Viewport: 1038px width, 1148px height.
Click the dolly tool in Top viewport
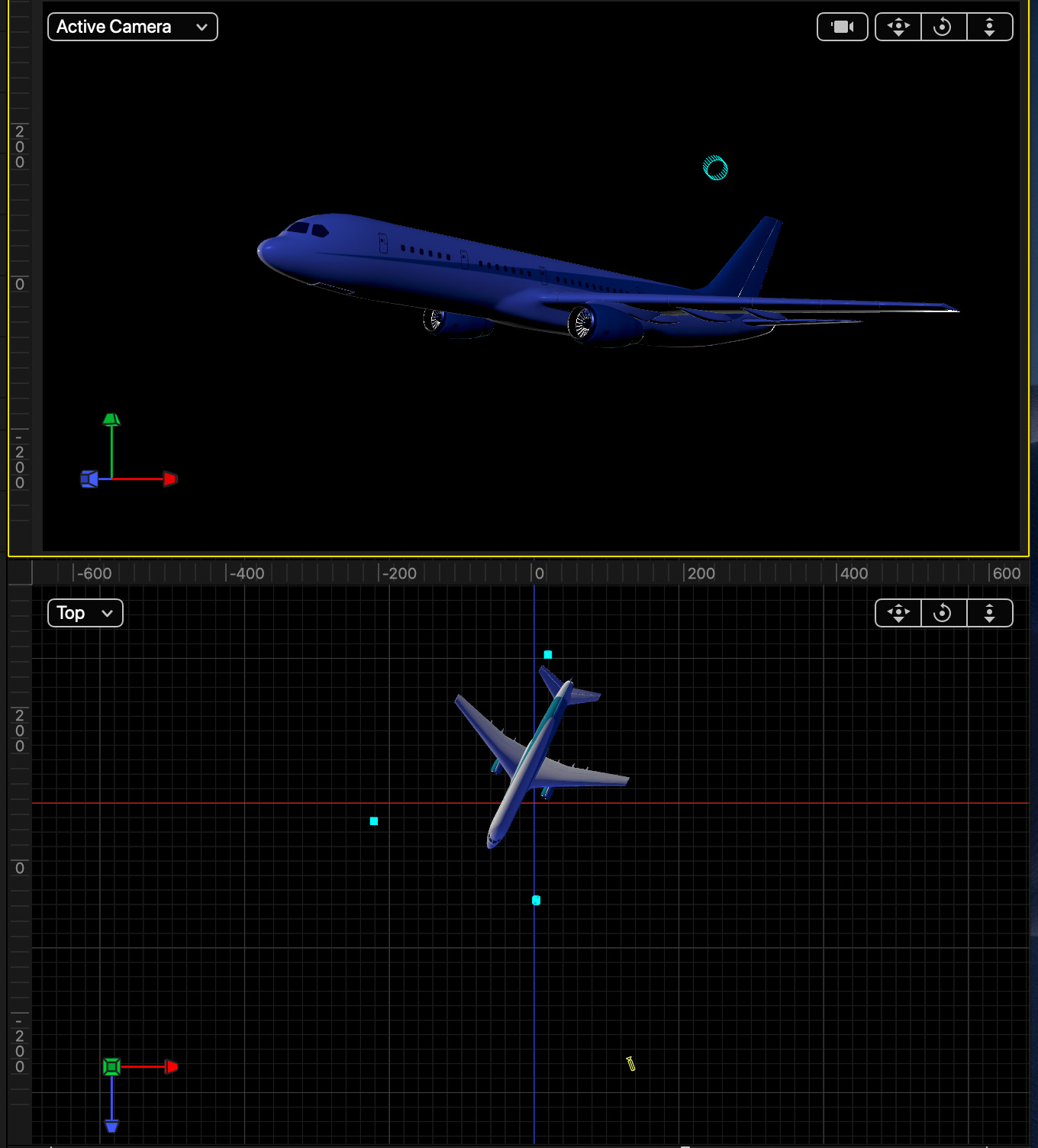(x=990, y=613)
